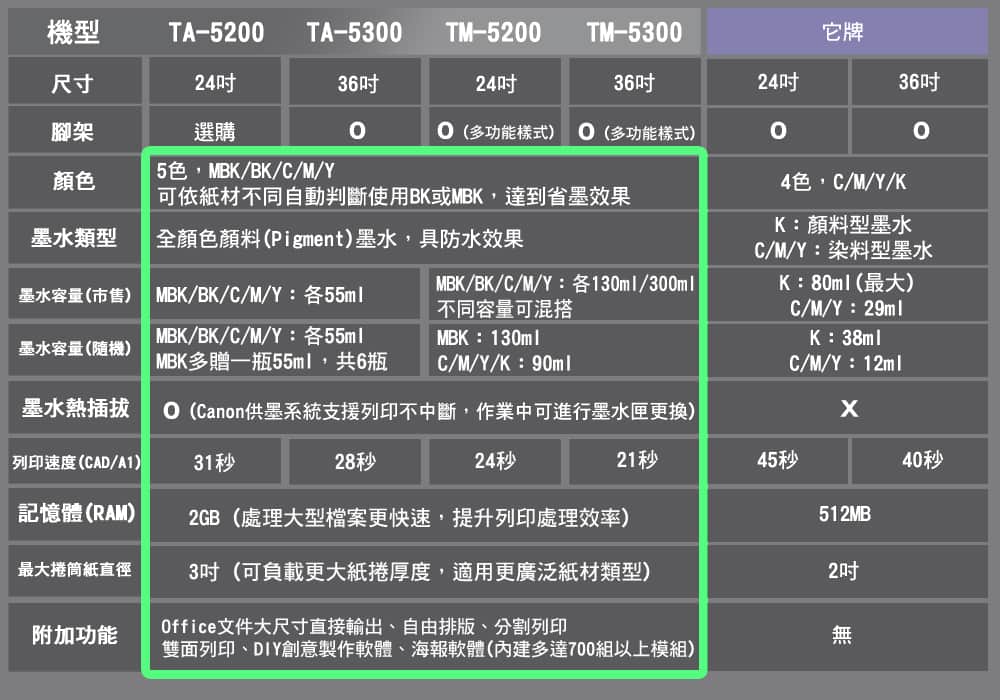
Task: Click the 40秒 speed cell
Action: [x=921, y=460]
